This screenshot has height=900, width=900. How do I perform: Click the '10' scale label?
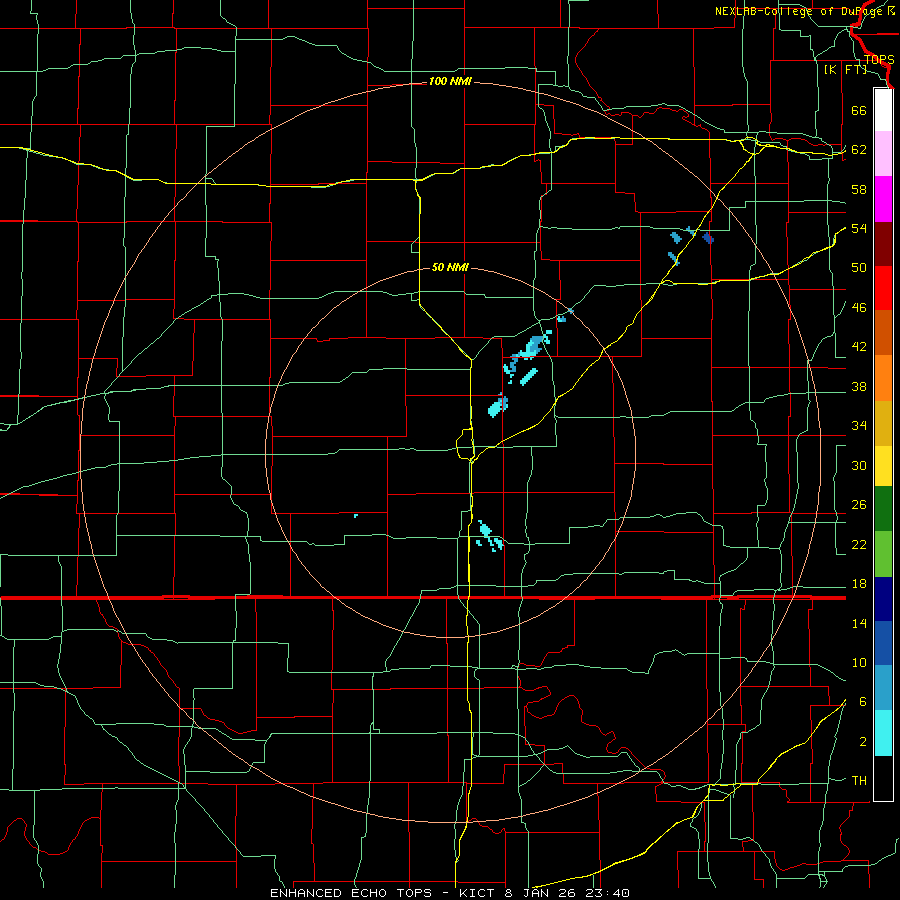pos(859,663)
